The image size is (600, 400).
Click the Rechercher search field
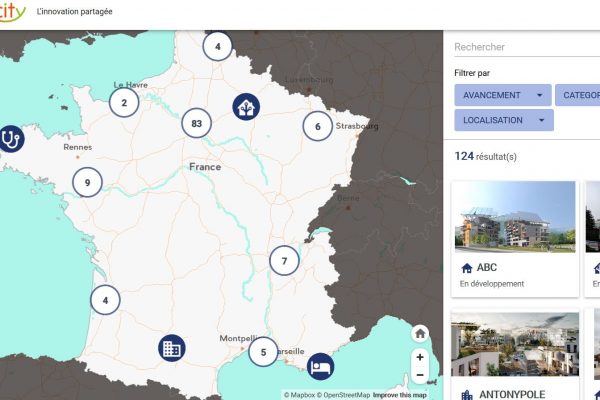[x=520, y=47]
